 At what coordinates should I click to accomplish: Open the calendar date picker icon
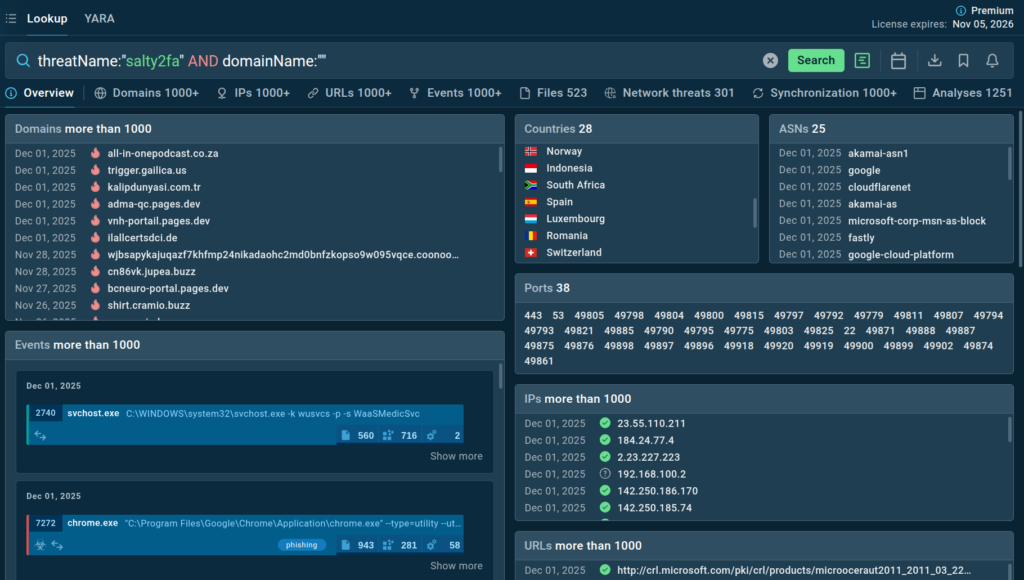898,61
